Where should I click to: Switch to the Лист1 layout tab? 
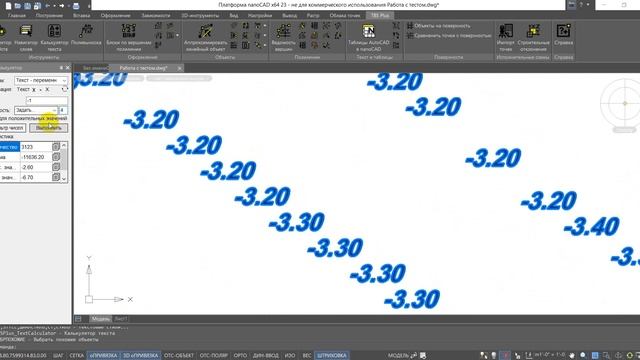[121, 319]
